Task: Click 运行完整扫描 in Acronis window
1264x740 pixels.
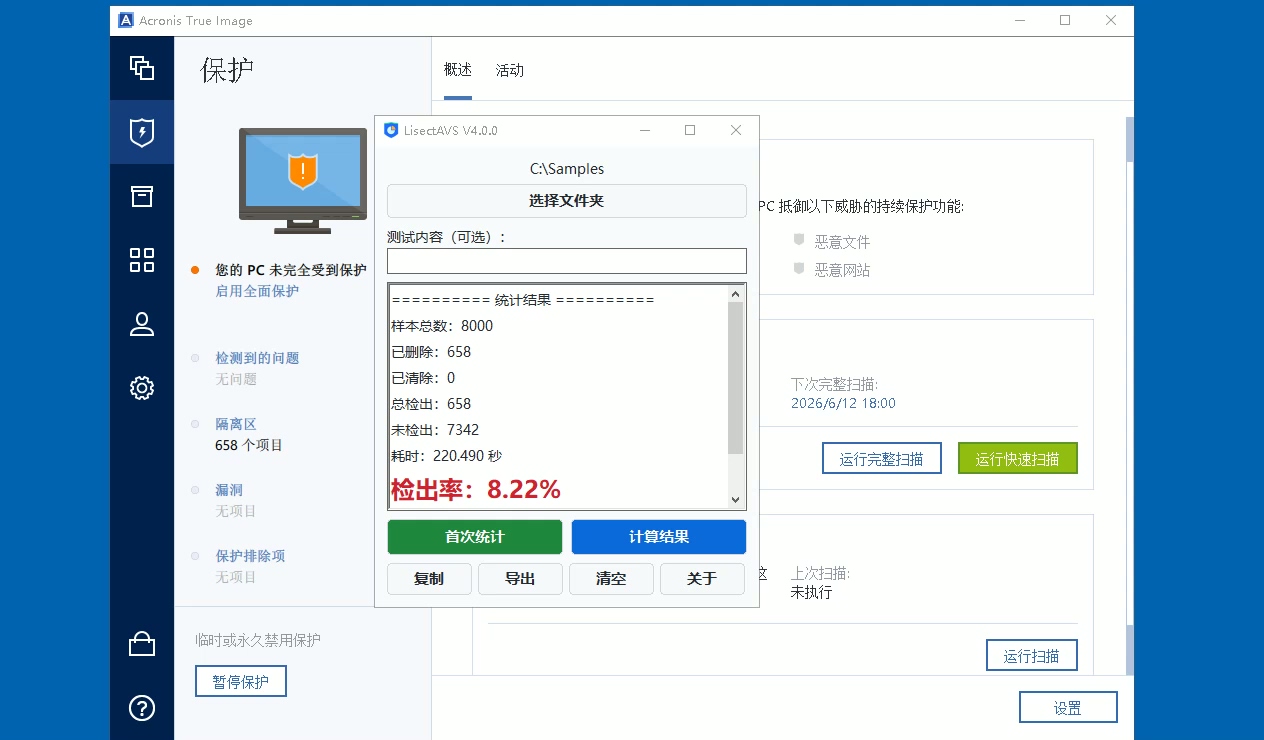Action: point(881,459)
